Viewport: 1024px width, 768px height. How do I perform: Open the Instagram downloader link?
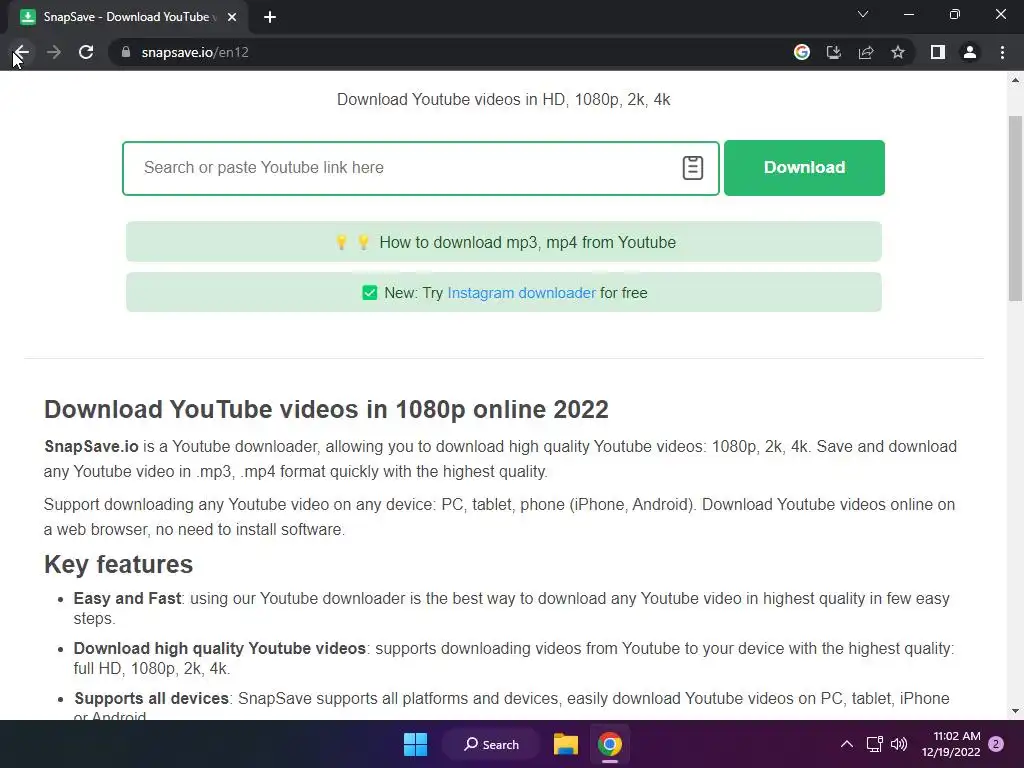pyautogui.click(x=521, y=293)
